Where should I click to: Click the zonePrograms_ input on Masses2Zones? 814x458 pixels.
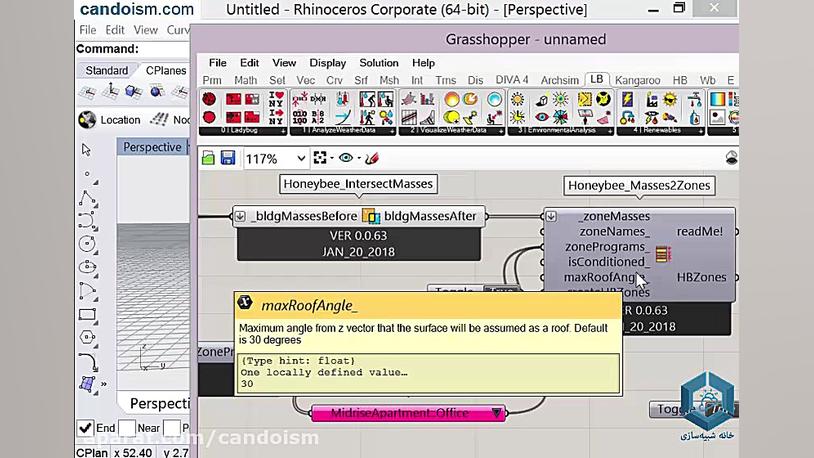tap(607, 247)
